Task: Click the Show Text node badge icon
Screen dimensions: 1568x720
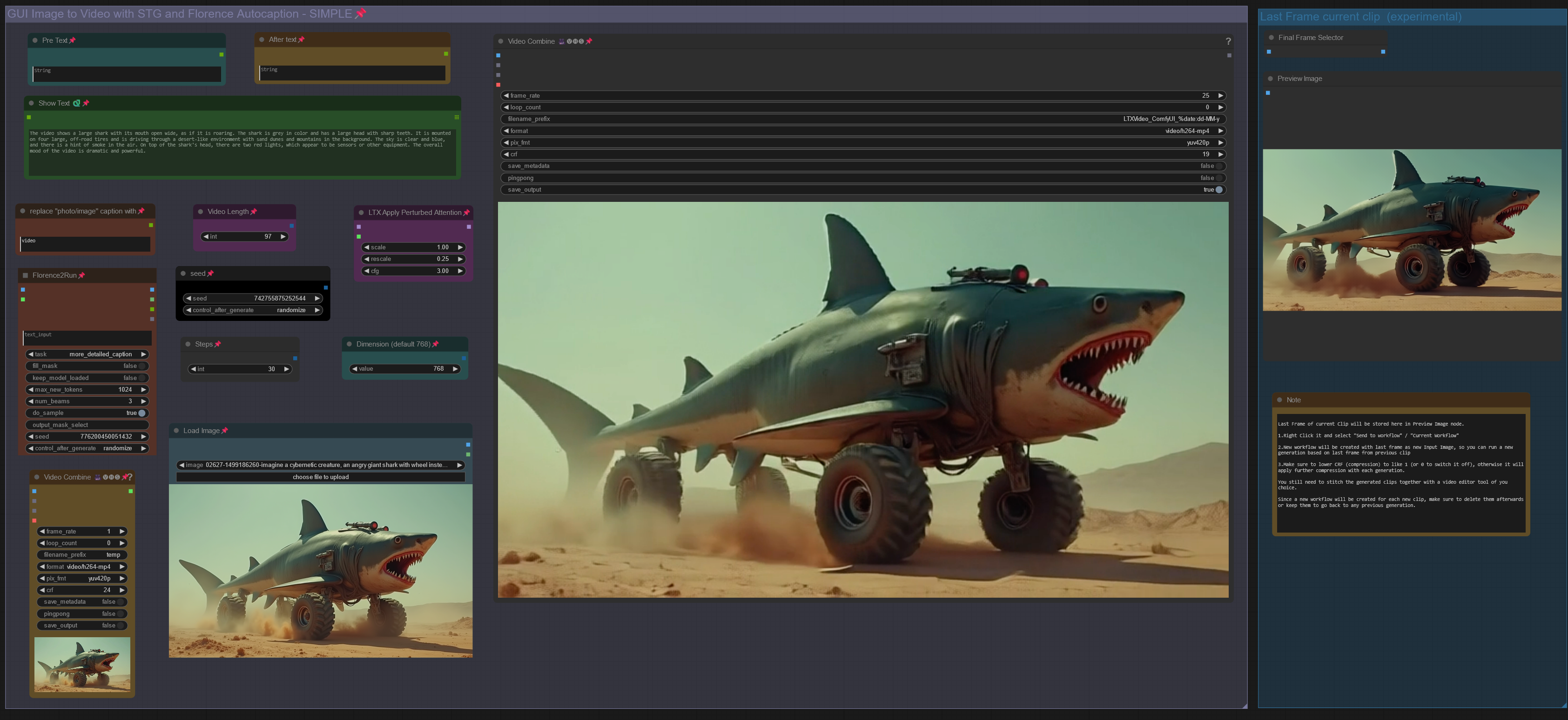Action: pyautogui.click(x=77, y=103)
